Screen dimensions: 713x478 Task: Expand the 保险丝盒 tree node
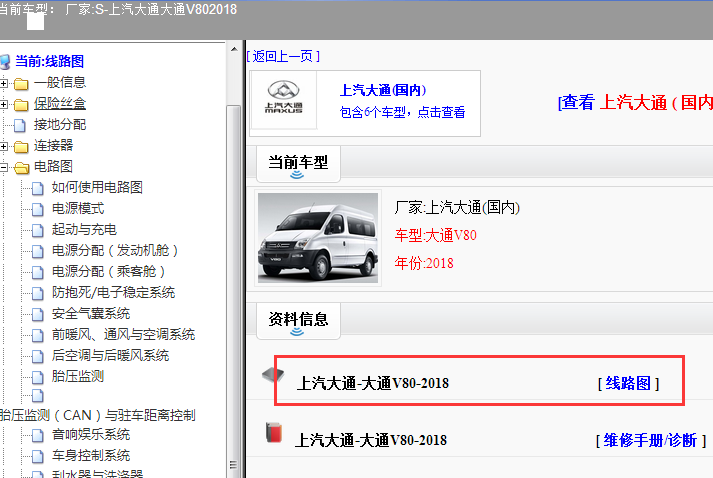(3, 105)
